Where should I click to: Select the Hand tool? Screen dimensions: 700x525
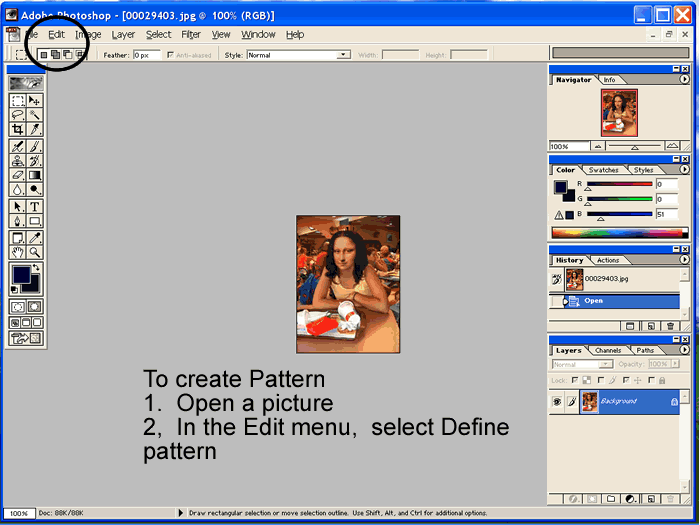[18, 252]
